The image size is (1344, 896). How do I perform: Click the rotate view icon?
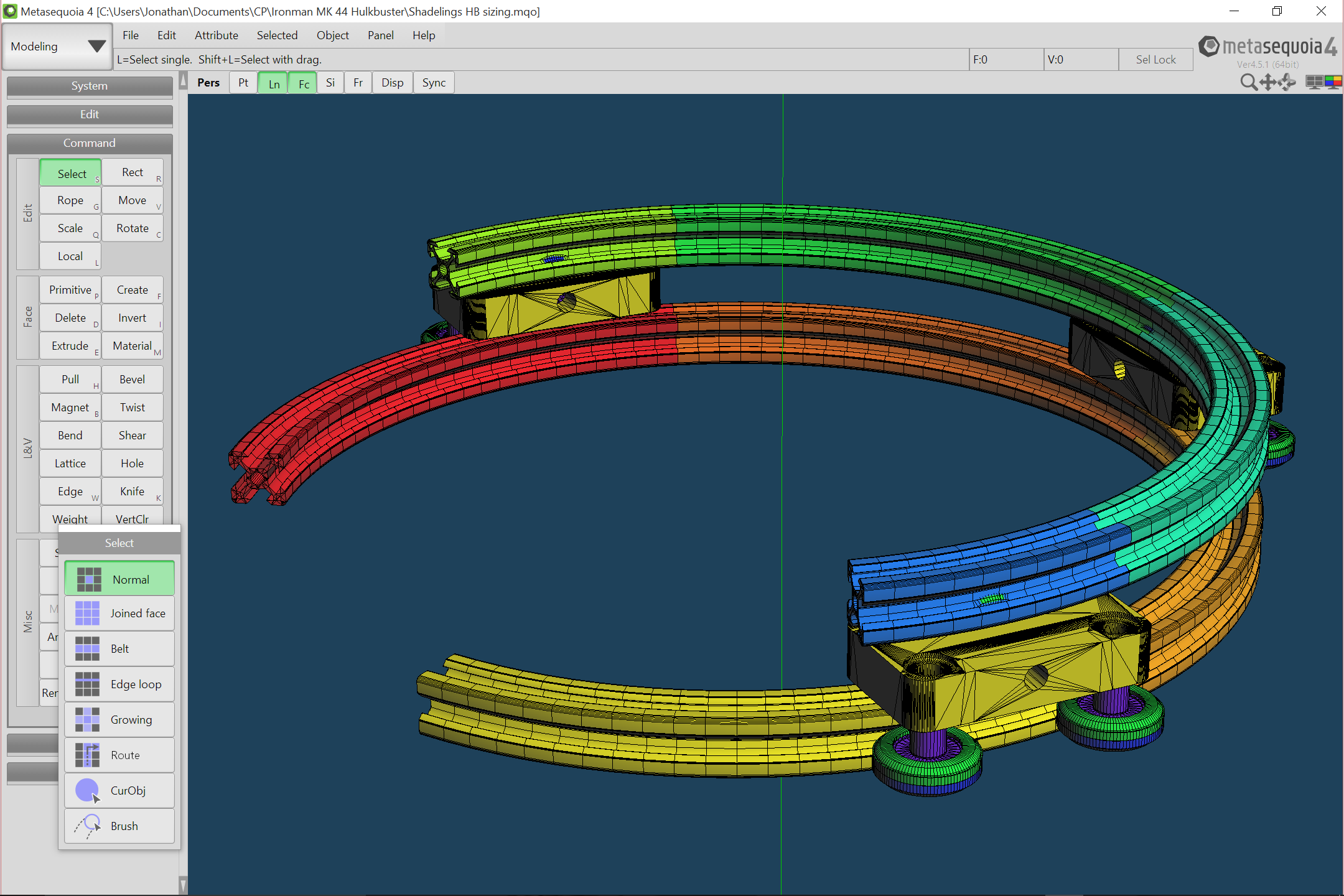point(1287,82)
